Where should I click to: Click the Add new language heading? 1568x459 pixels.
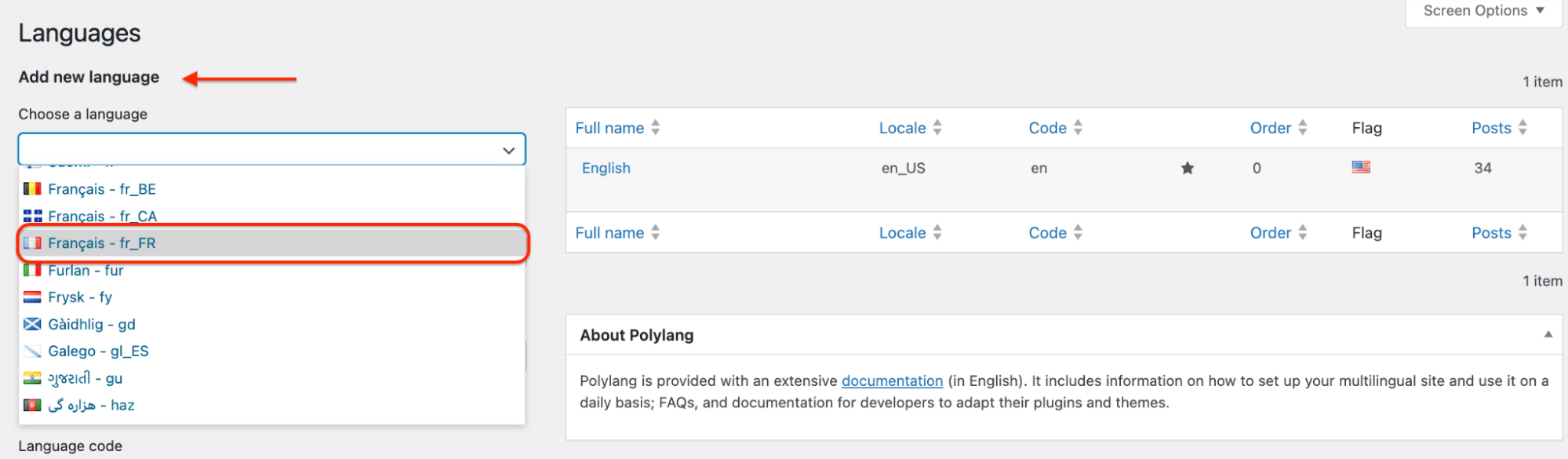89,77
